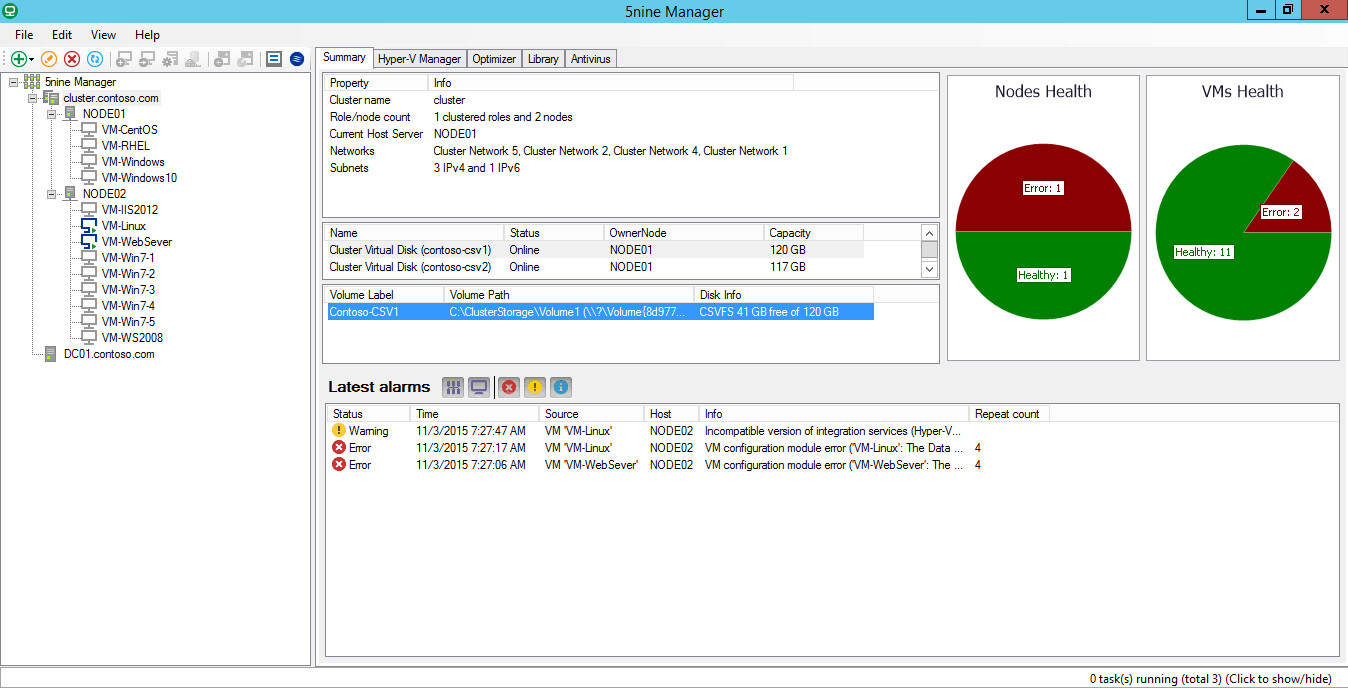Open the Help menu

click(147, 34)
